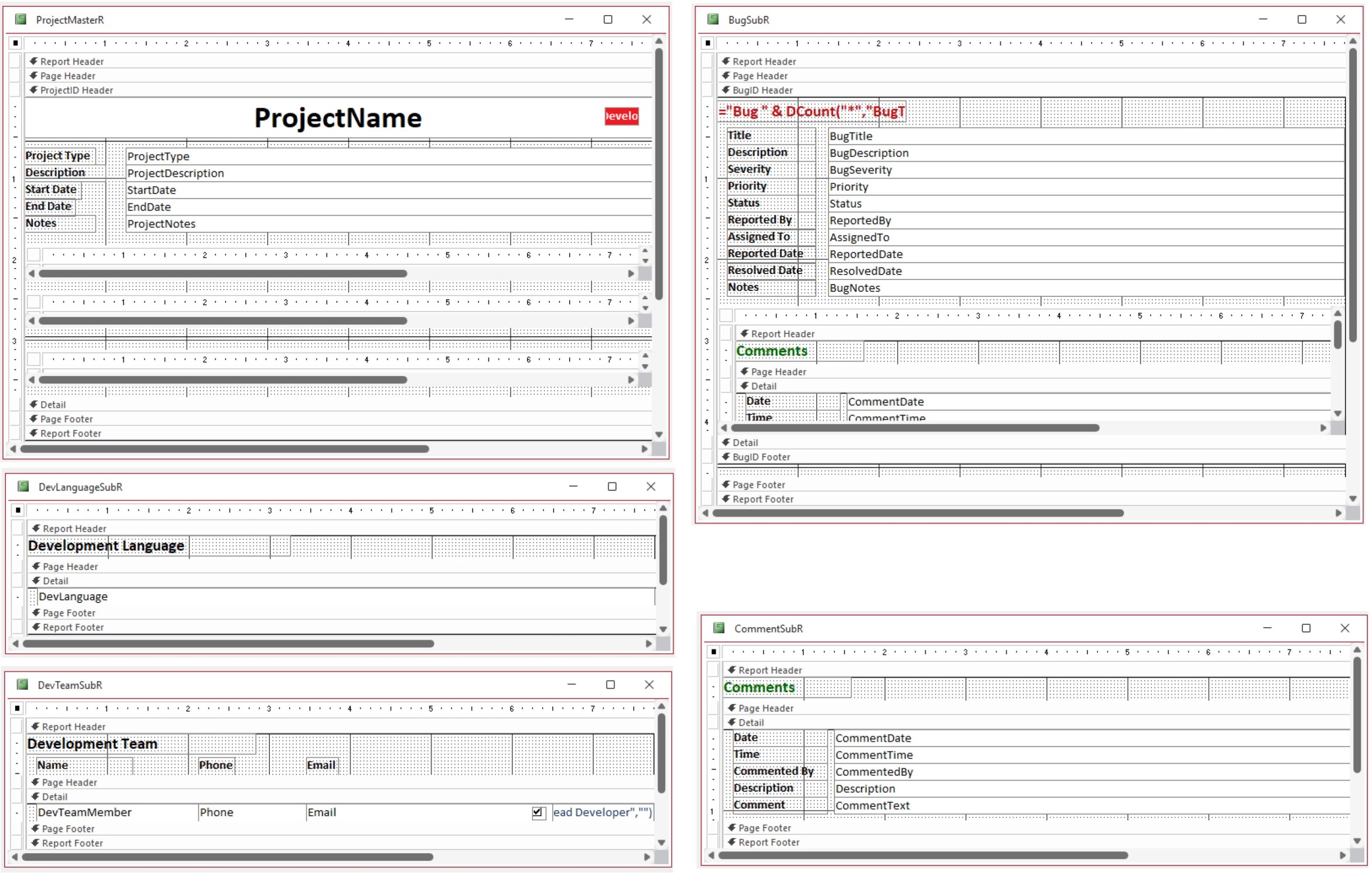Select the BugSeverity text box
The width and height of the screenshot is (1372, 876).
tap(1086, 170)
